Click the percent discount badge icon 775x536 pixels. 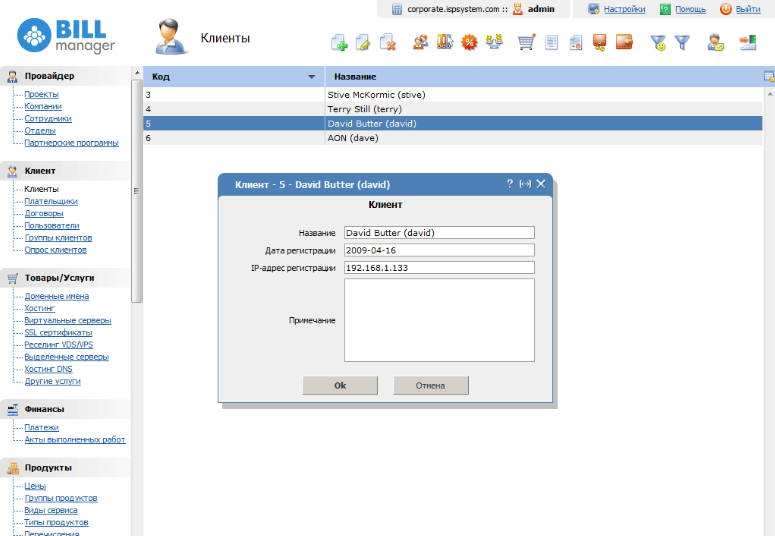coord(468,42)
